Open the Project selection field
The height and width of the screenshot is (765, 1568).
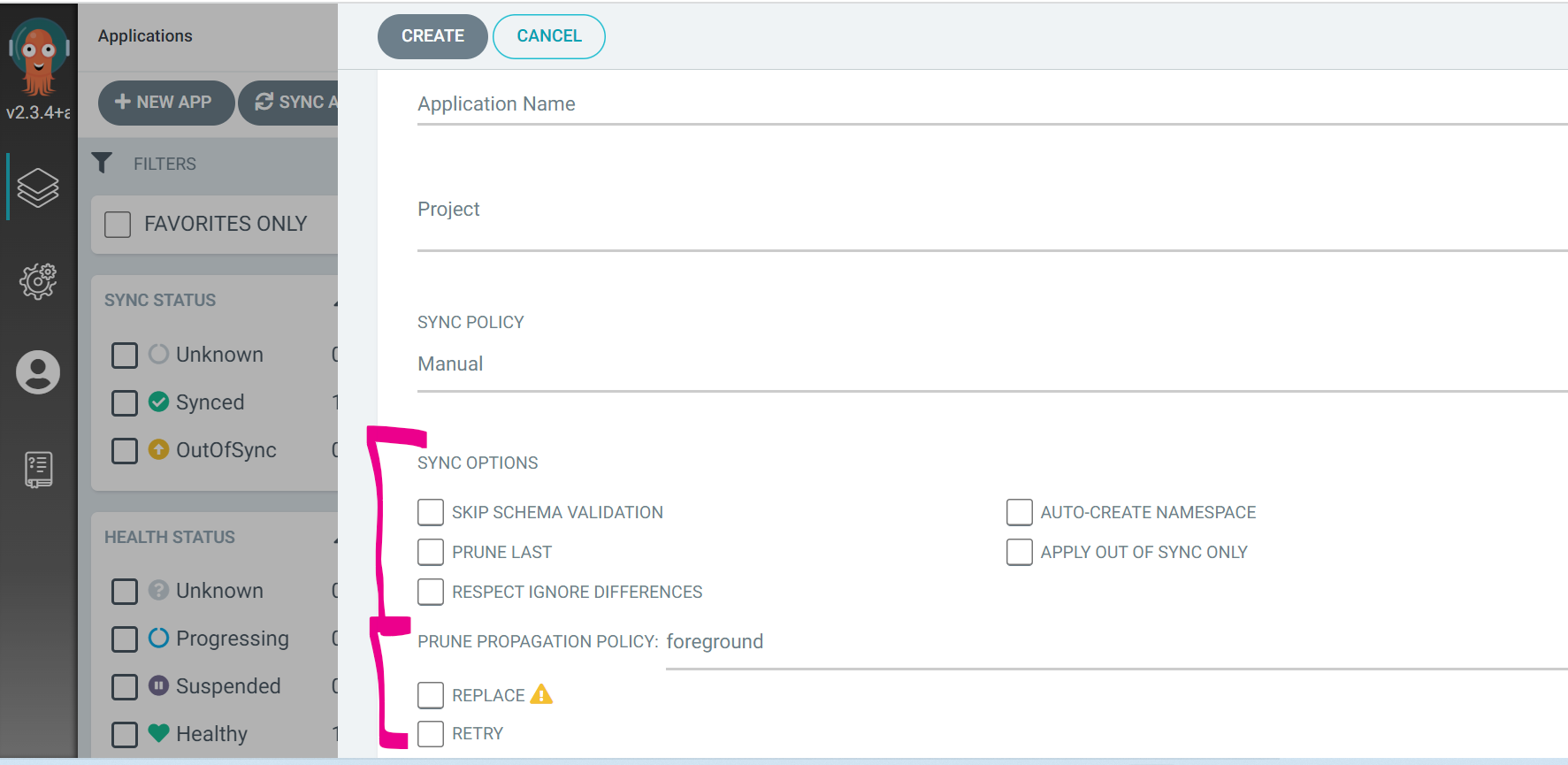(991, 221)
